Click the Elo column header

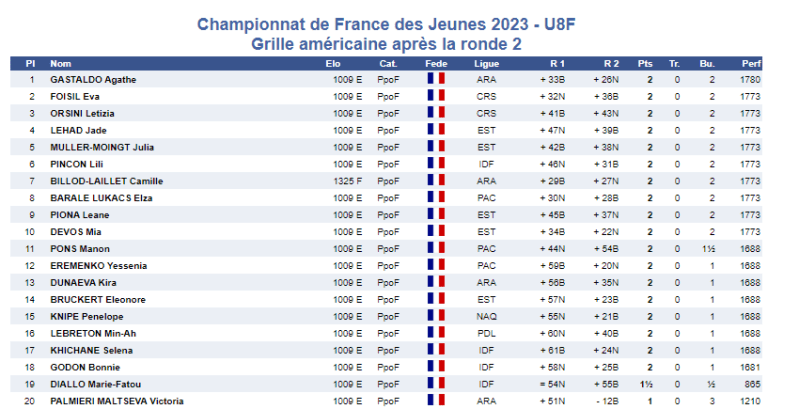[333, 63]
